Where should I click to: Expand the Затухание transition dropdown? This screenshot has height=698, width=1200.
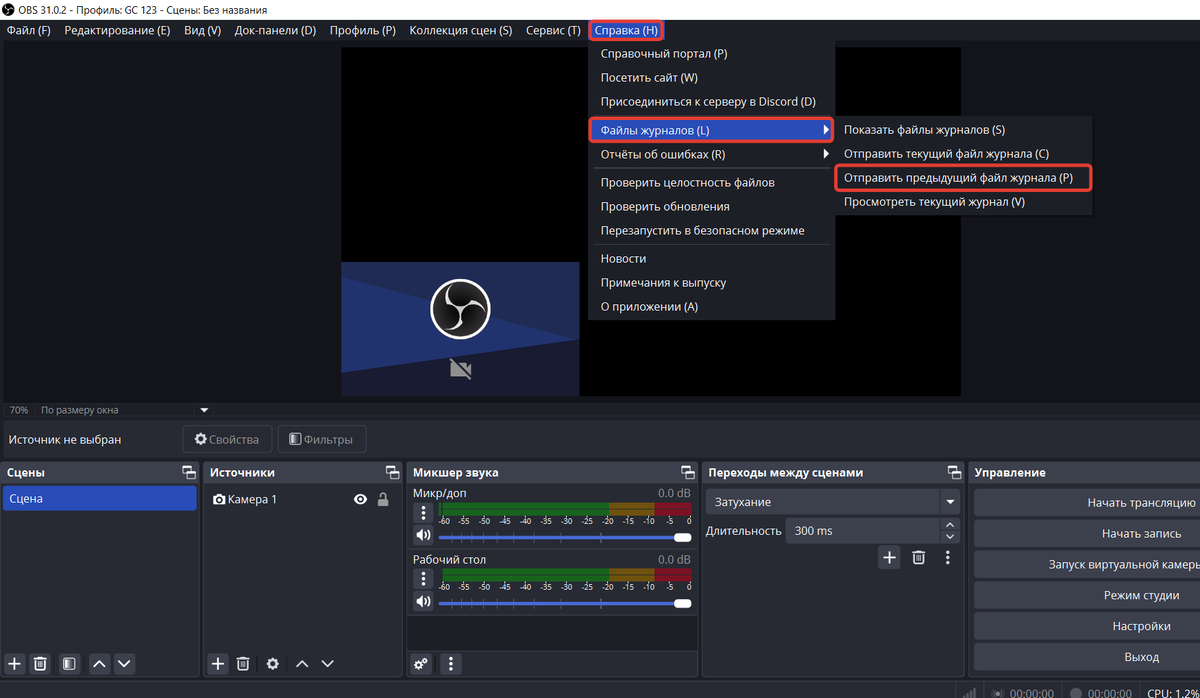[x=948, y=502]
